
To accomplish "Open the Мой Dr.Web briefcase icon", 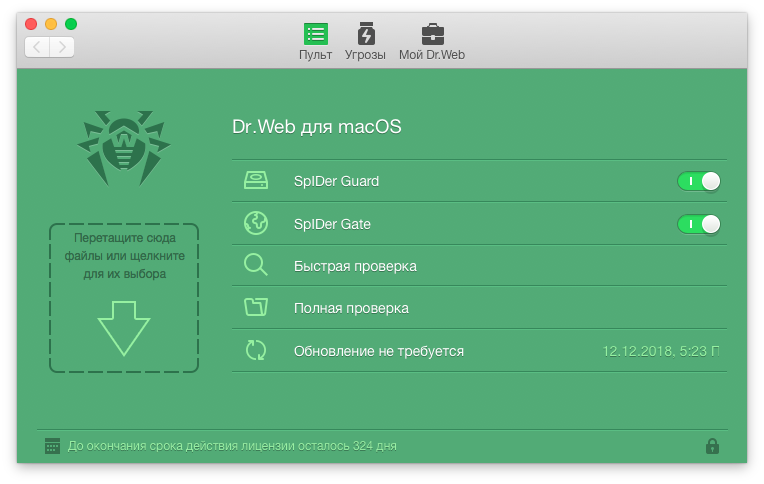I will (x=433, y=34).
